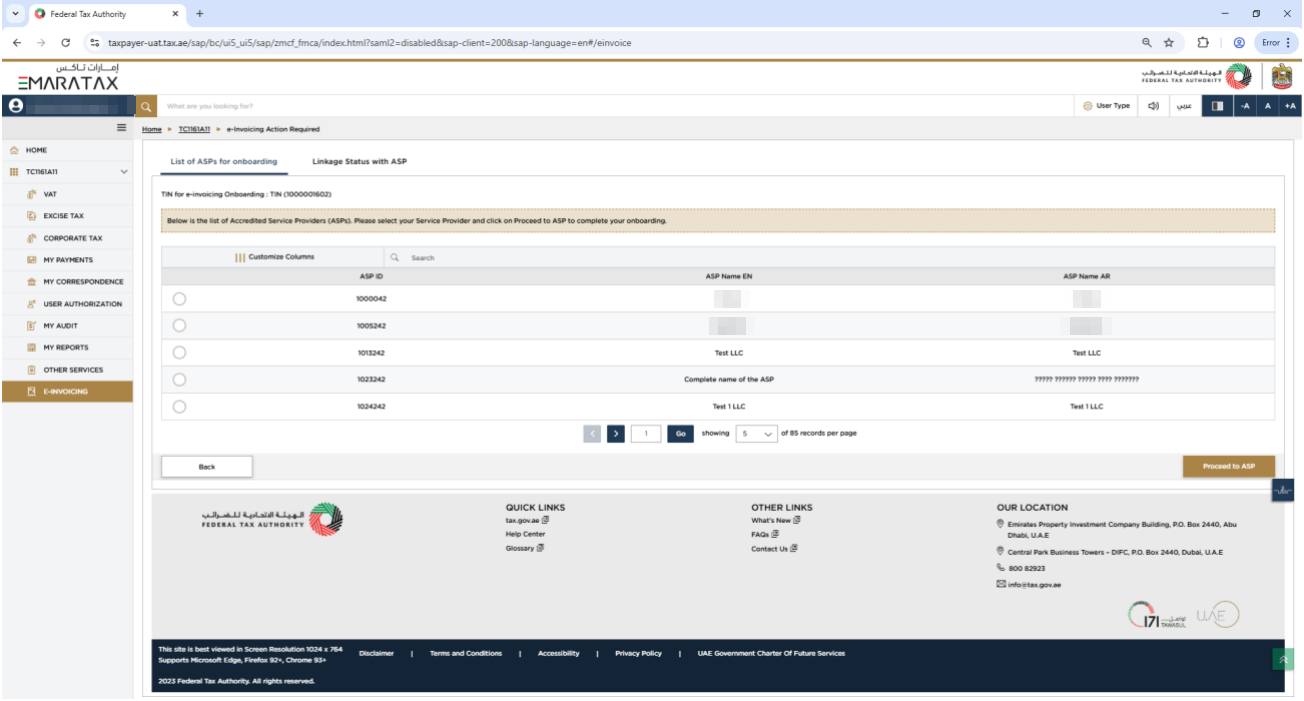This screenshot has width=1304, height=701.
Task: Choose ASP 1023242 radio button
Action: (x=179, y=379)
